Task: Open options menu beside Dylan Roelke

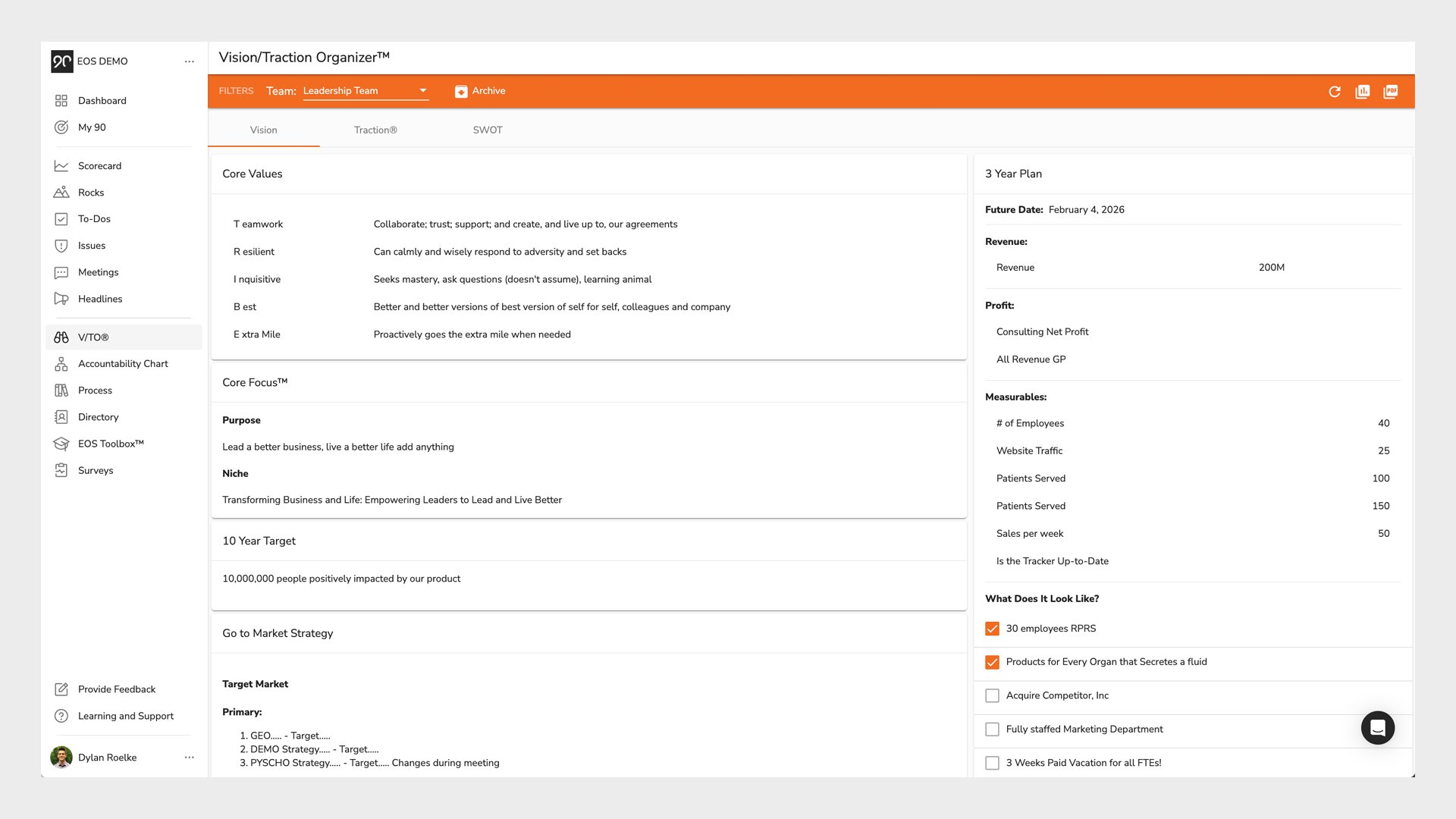Action: 189,758
